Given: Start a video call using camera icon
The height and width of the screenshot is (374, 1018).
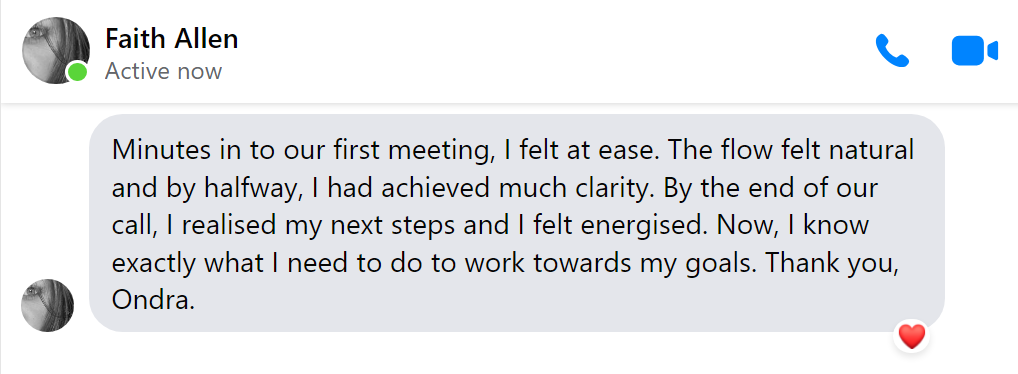Looking at the screenshot, I should point(975,51).
